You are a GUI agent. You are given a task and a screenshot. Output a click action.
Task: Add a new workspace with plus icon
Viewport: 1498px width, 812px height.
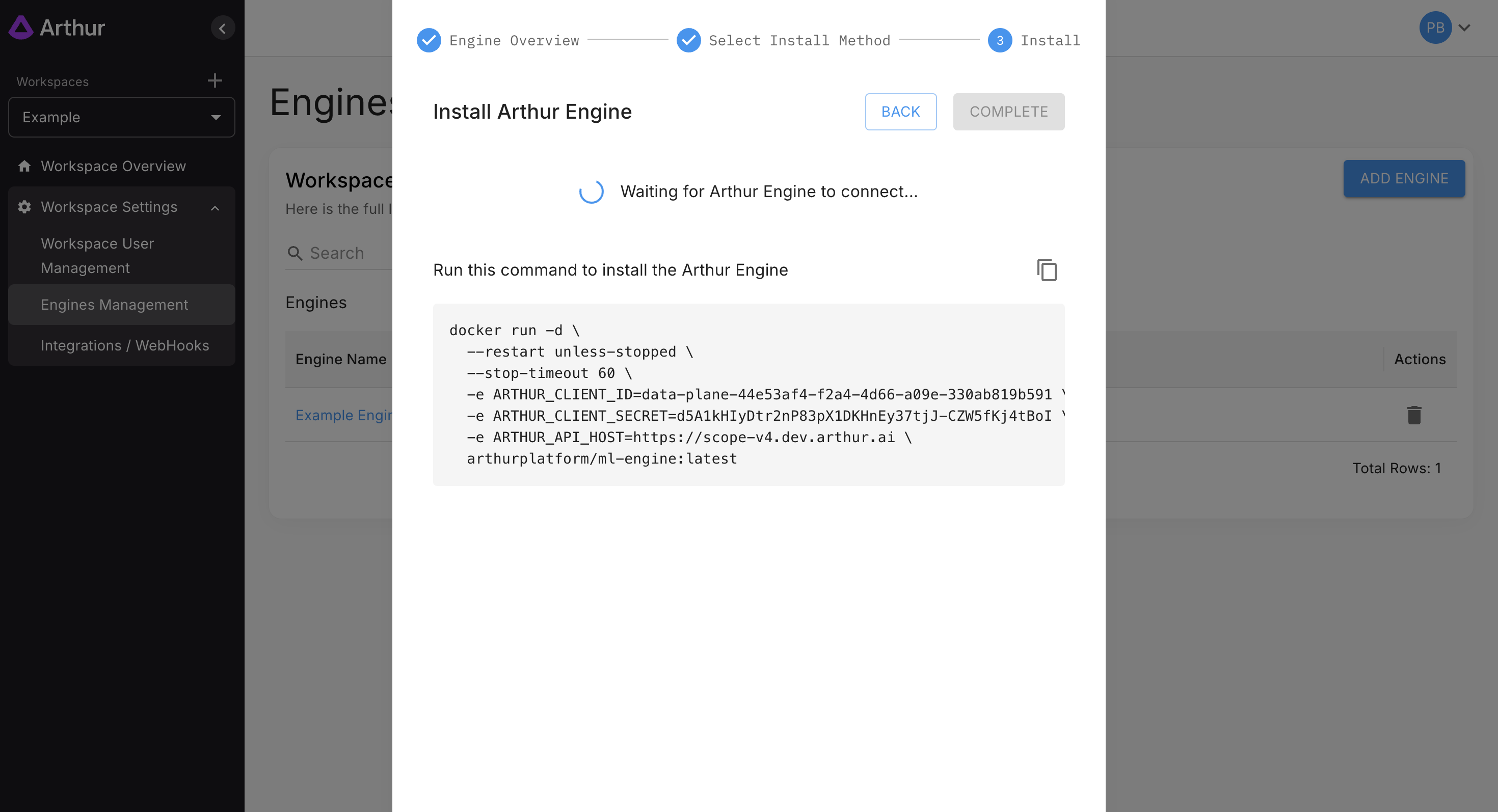(215, 80)
